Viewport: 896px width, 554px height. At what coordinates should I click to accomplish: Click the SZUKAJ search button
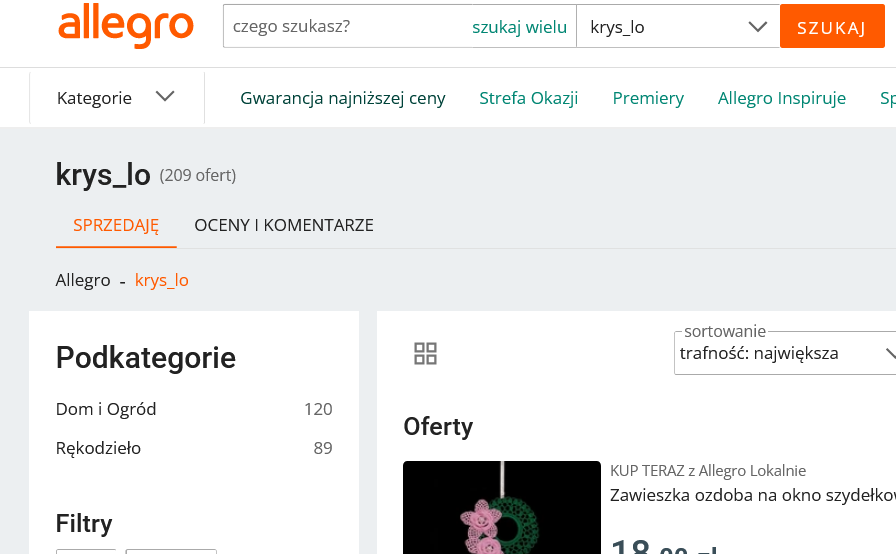pyautogui.click(x=831, y=27)
